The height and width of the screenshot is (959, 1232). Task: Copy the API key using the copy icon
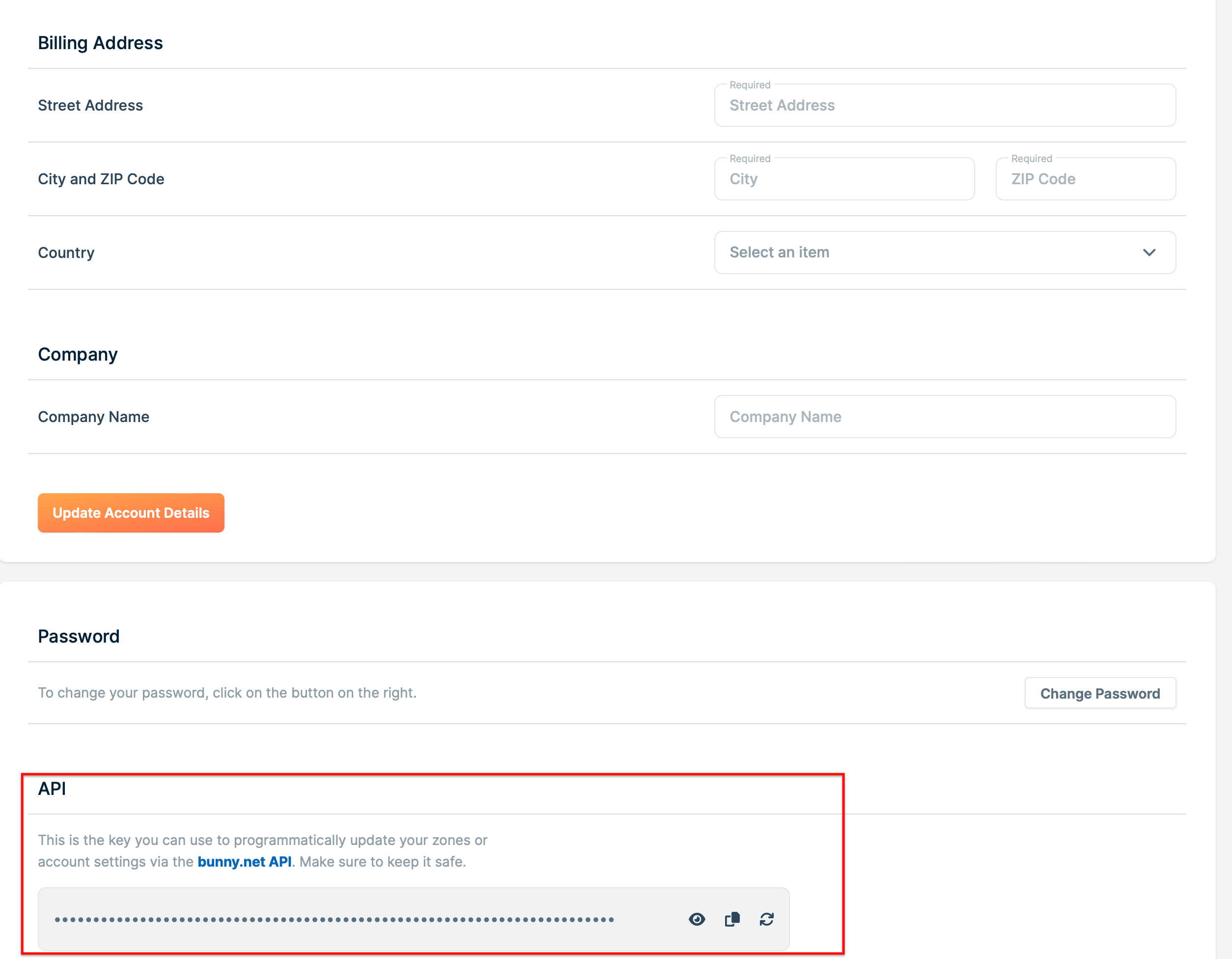click(x=732, y=919)
